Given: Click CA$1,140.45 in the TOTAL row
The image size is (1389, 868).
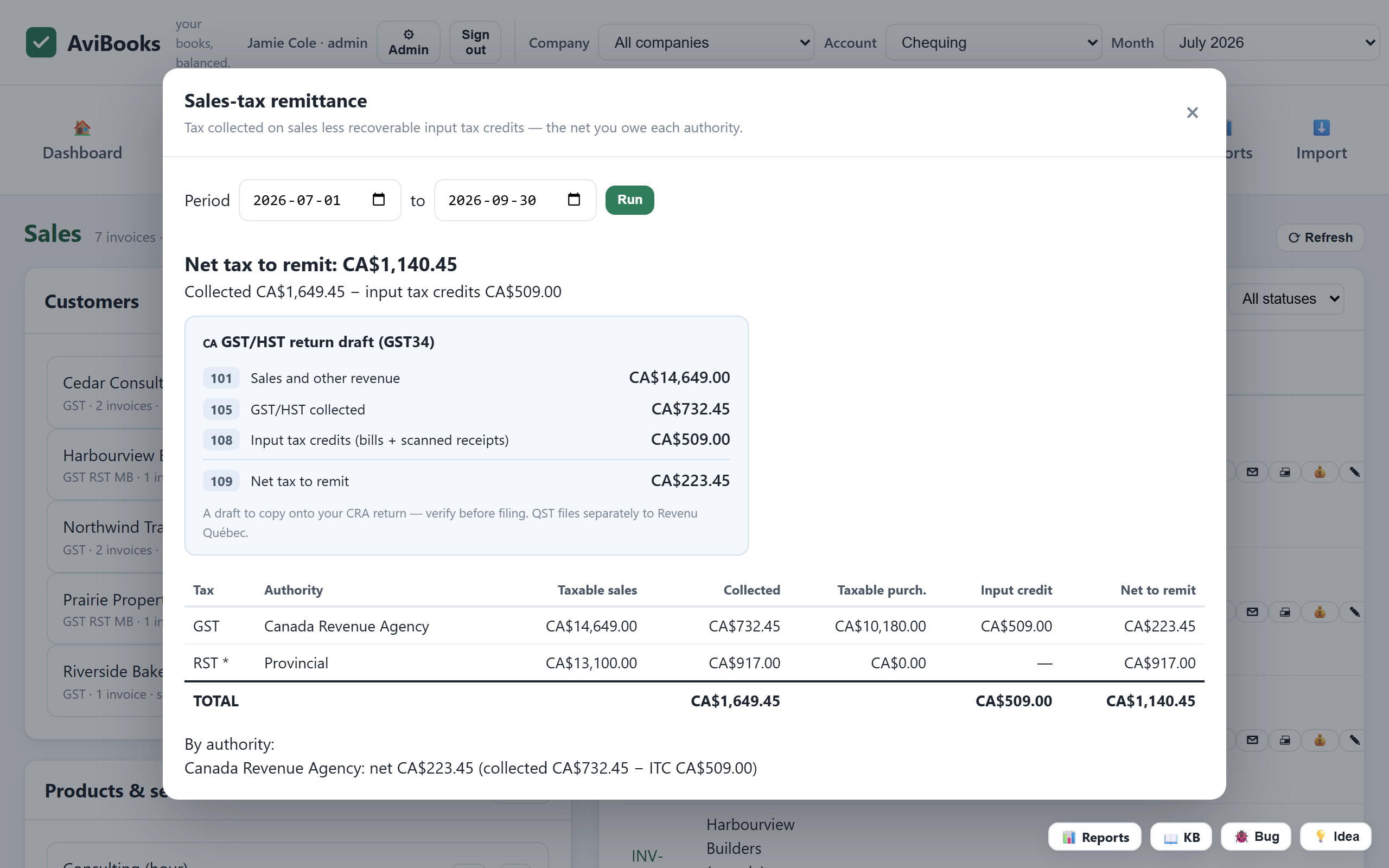Looking at the screenshot, I should [x=1151, y=701].
